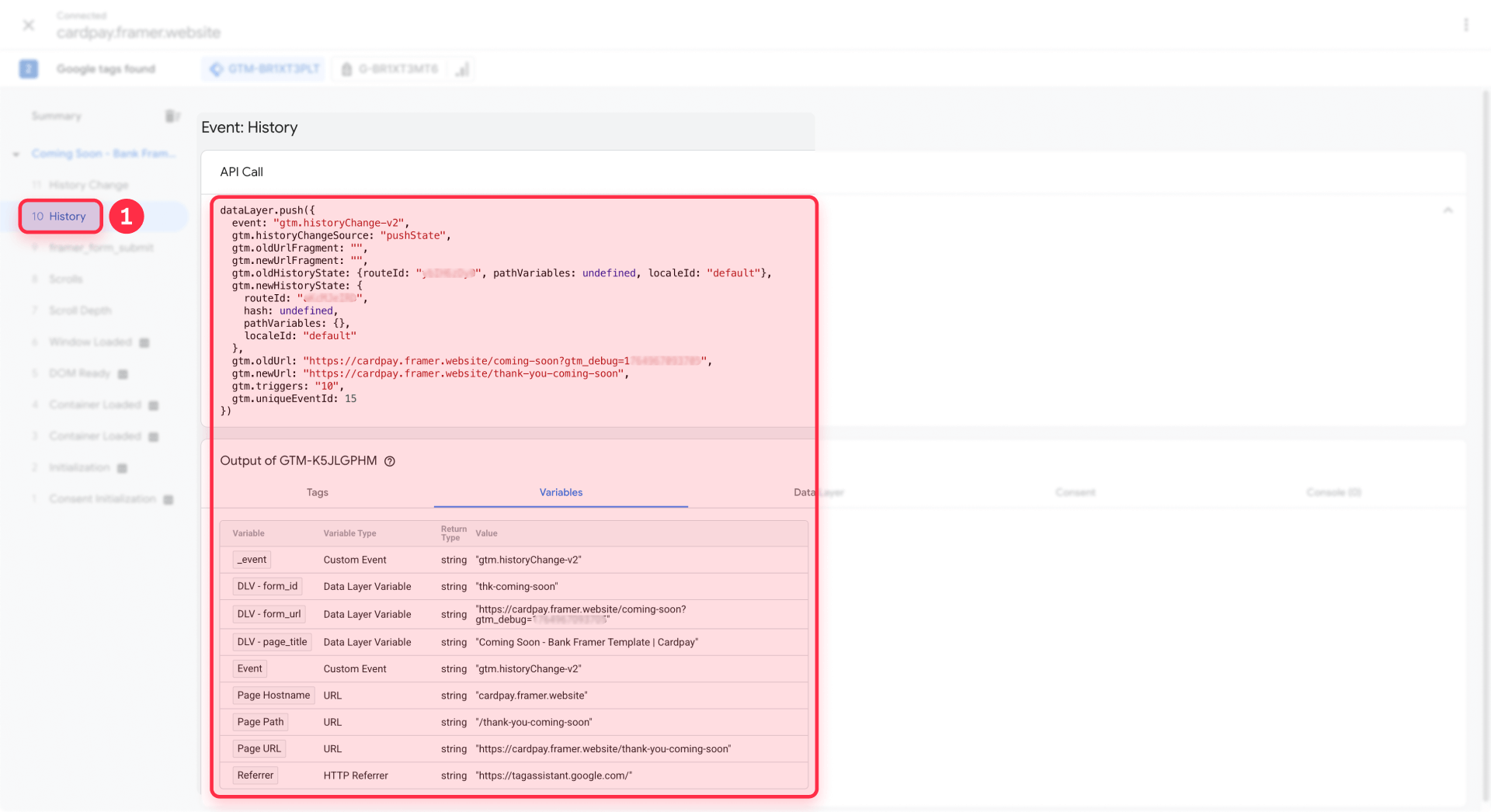Open the Data Layer tab
The image size is (1491, 812).
coord(818,492)
